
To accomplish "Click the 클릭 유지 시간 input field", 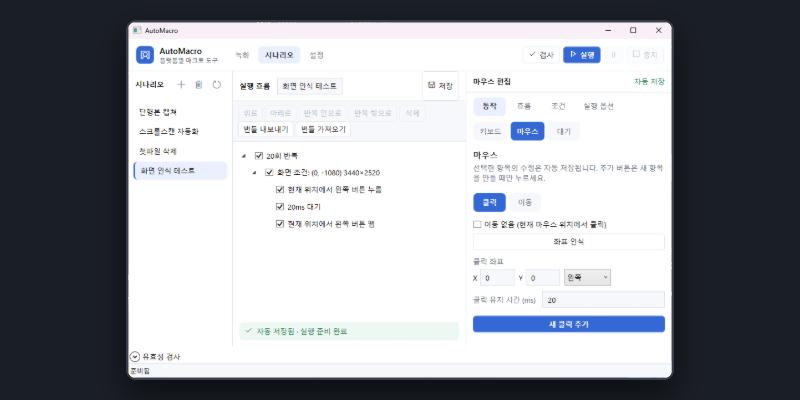I will tap(603, 300).
